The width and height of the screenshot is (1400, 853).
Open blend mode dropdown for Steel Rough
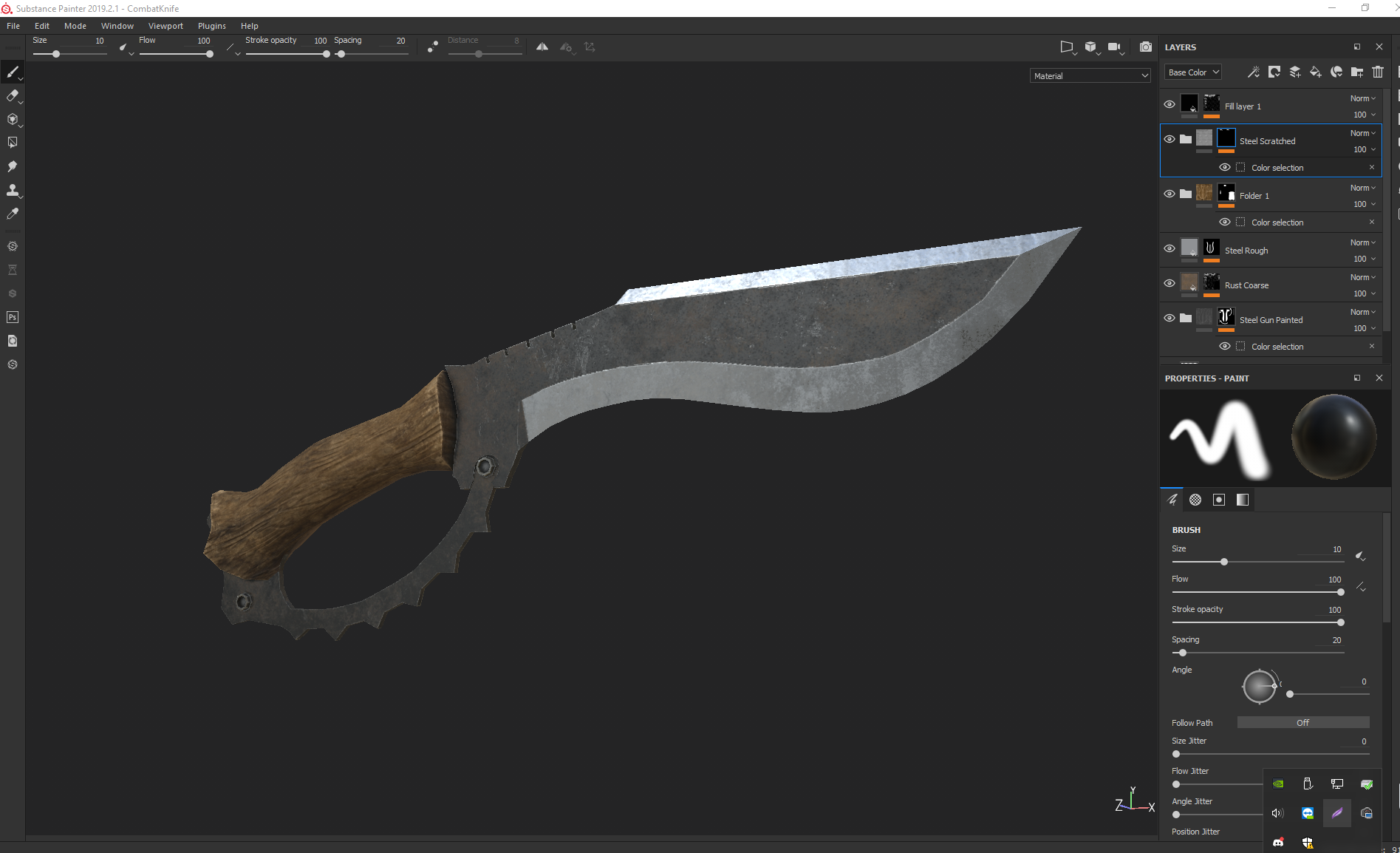pos(1363,242)
